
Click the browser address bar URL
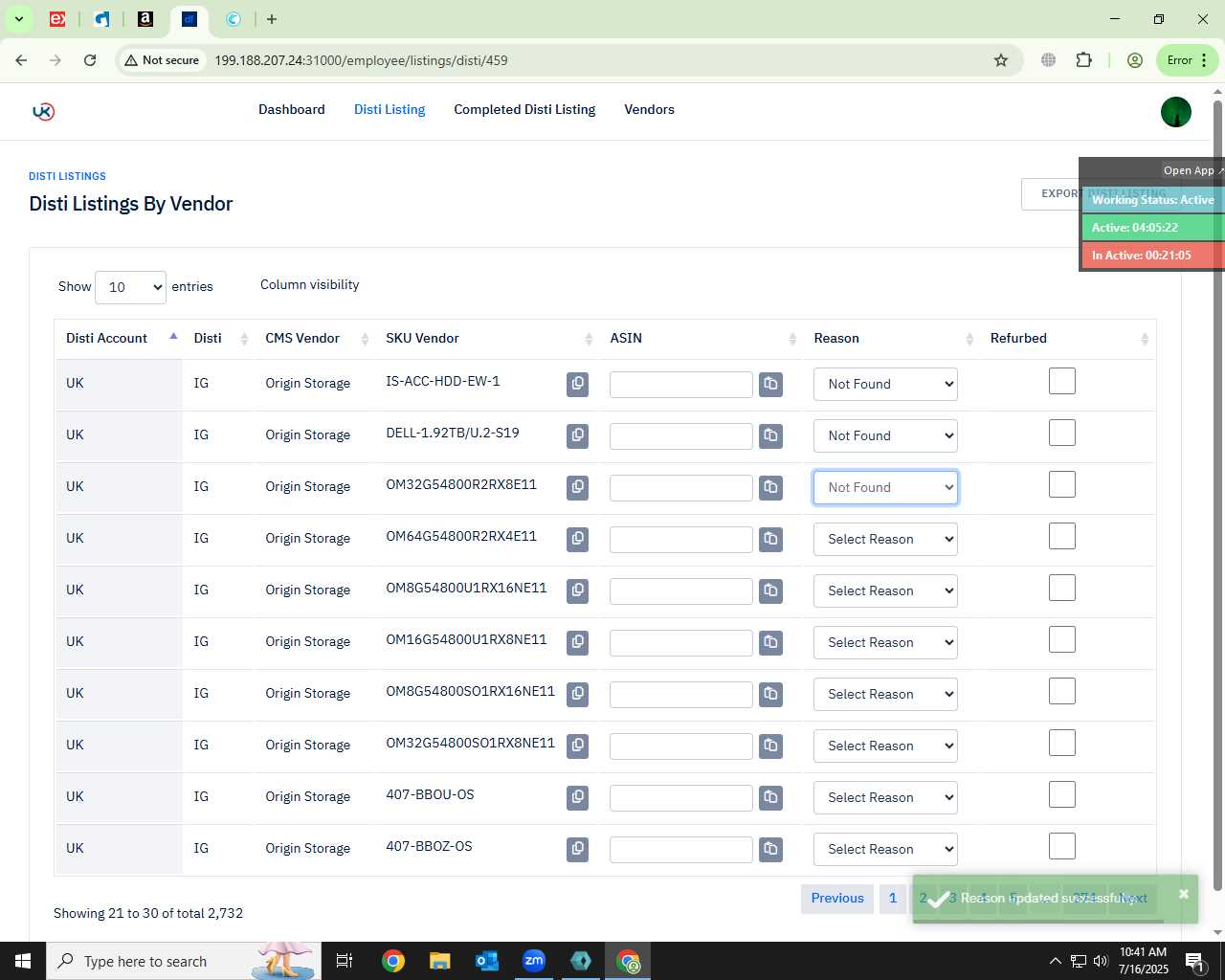pos(361,60)
